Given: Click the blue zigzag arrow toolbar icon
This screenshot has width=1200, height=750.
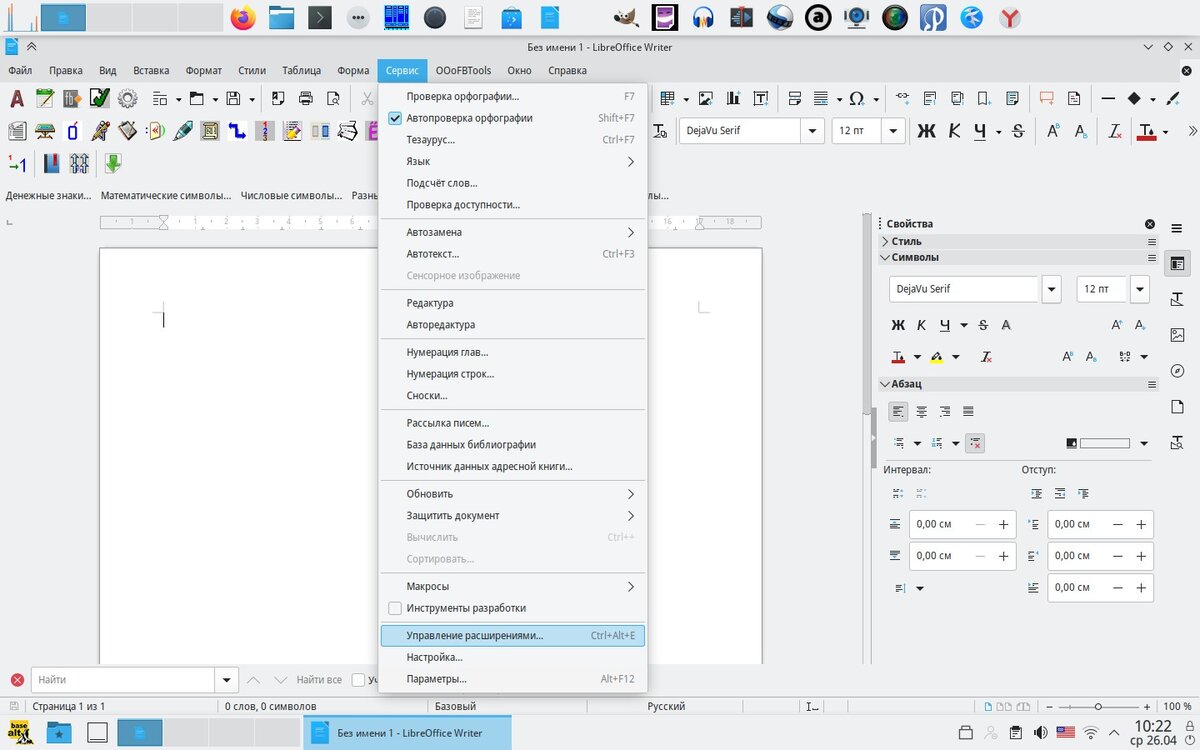Looking at the screenshot, I should [x=237, y=131].
